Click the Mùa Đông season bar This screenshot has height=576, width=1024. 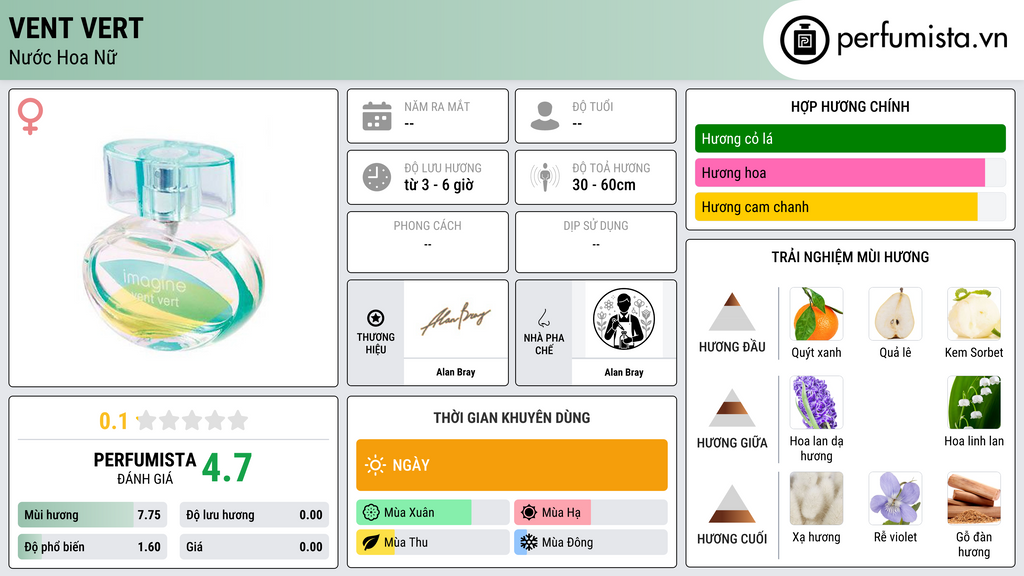coord(590,543)
